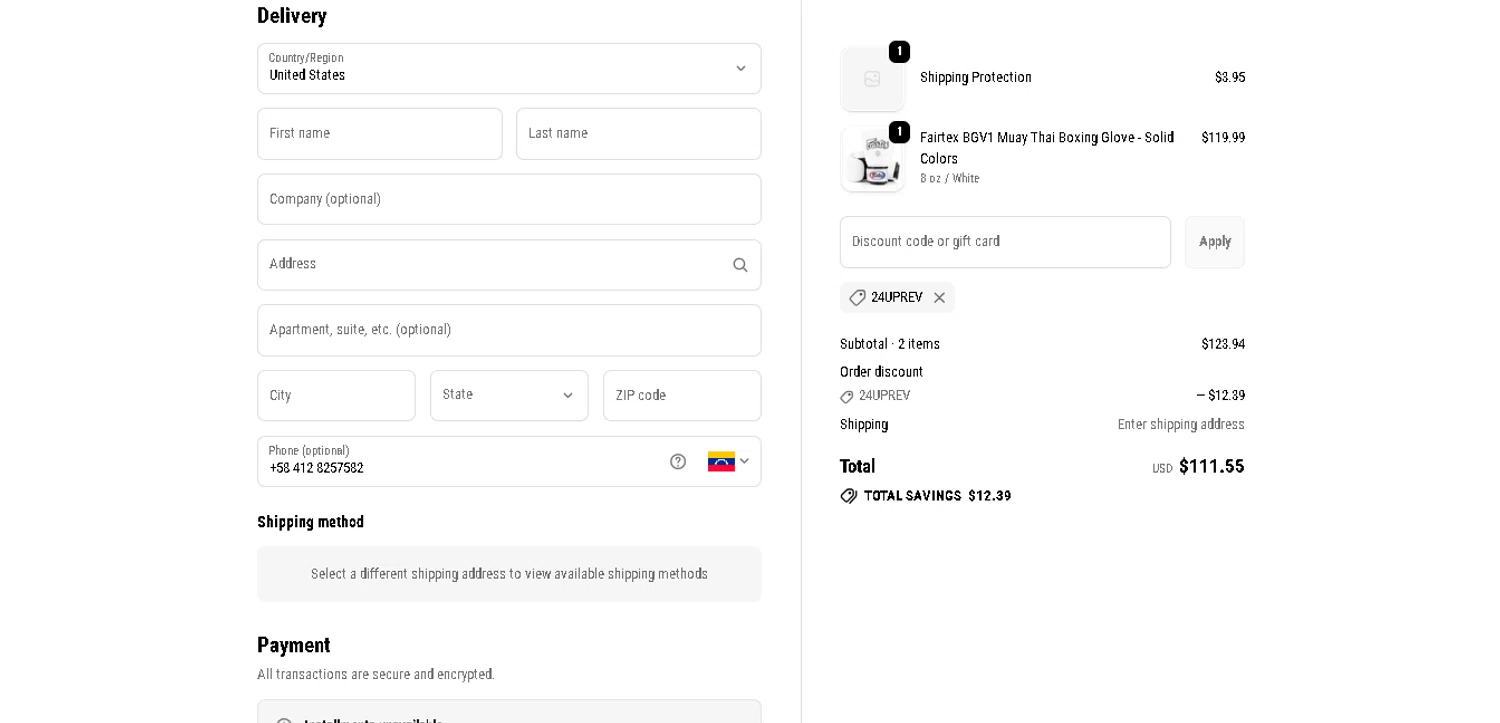Click the Fairtex glove product thumbnail

[872, 159]
